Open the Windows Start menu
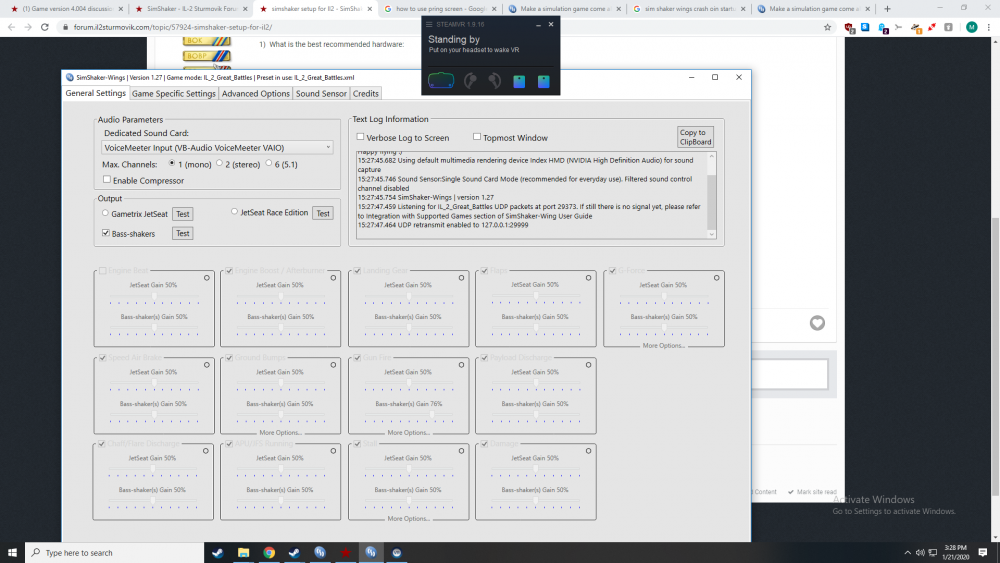Screen dimensions: 1000x563 point(12,553)
